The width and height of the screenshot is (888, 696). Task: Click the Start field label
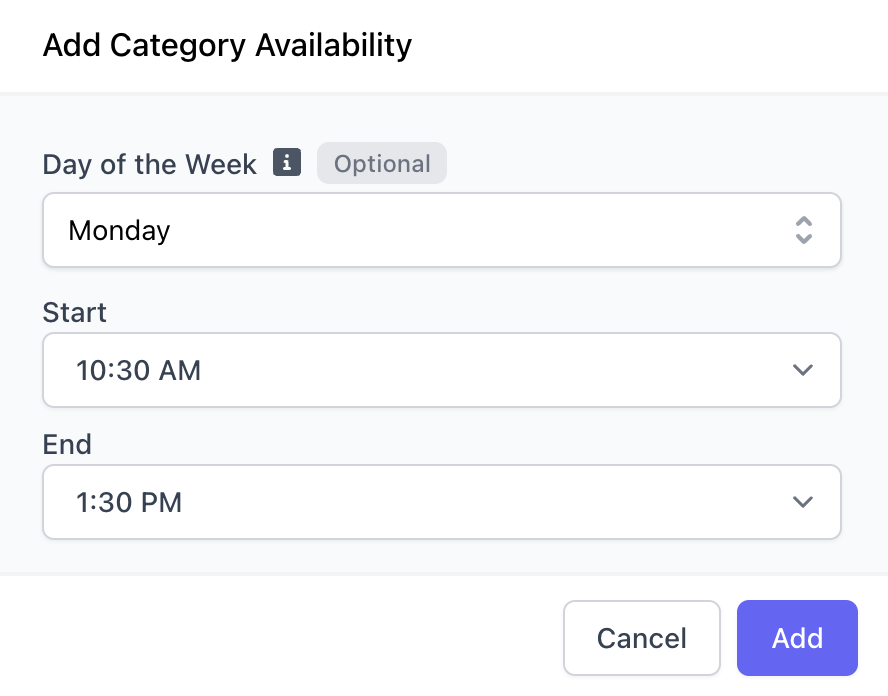(75, 312)
